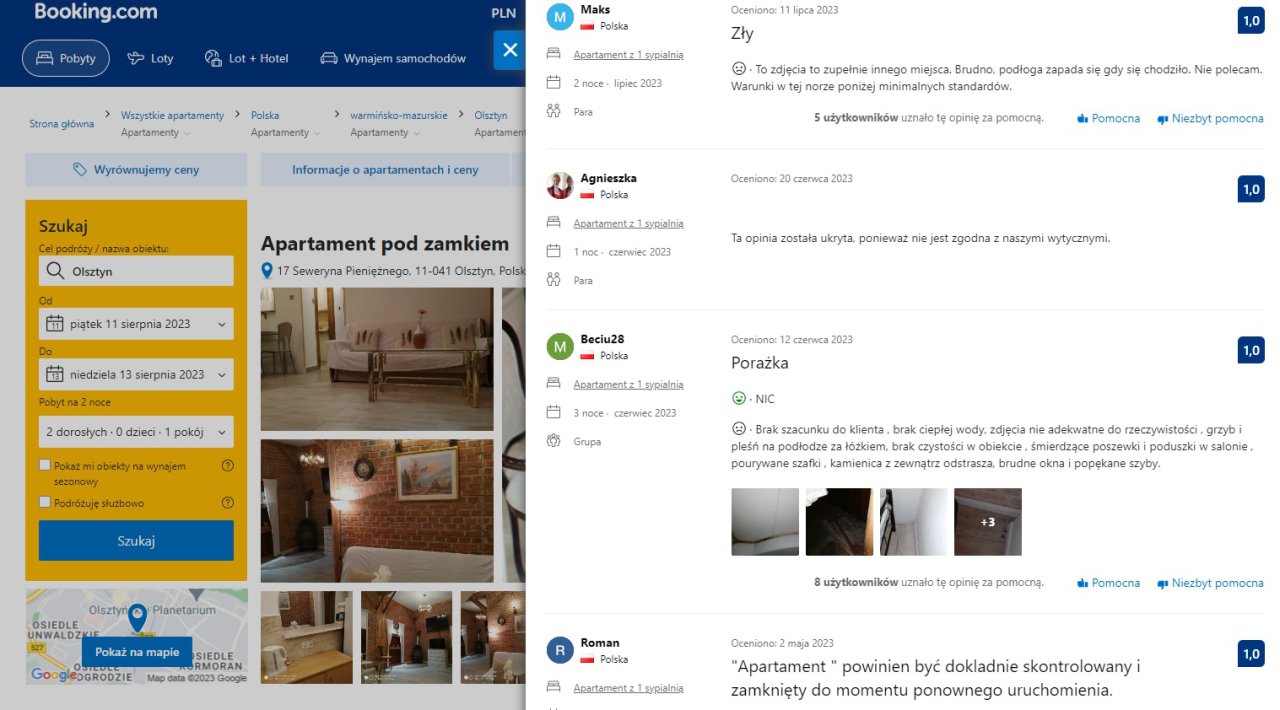Close the reviews panel with the X icon

click(510, 50)
